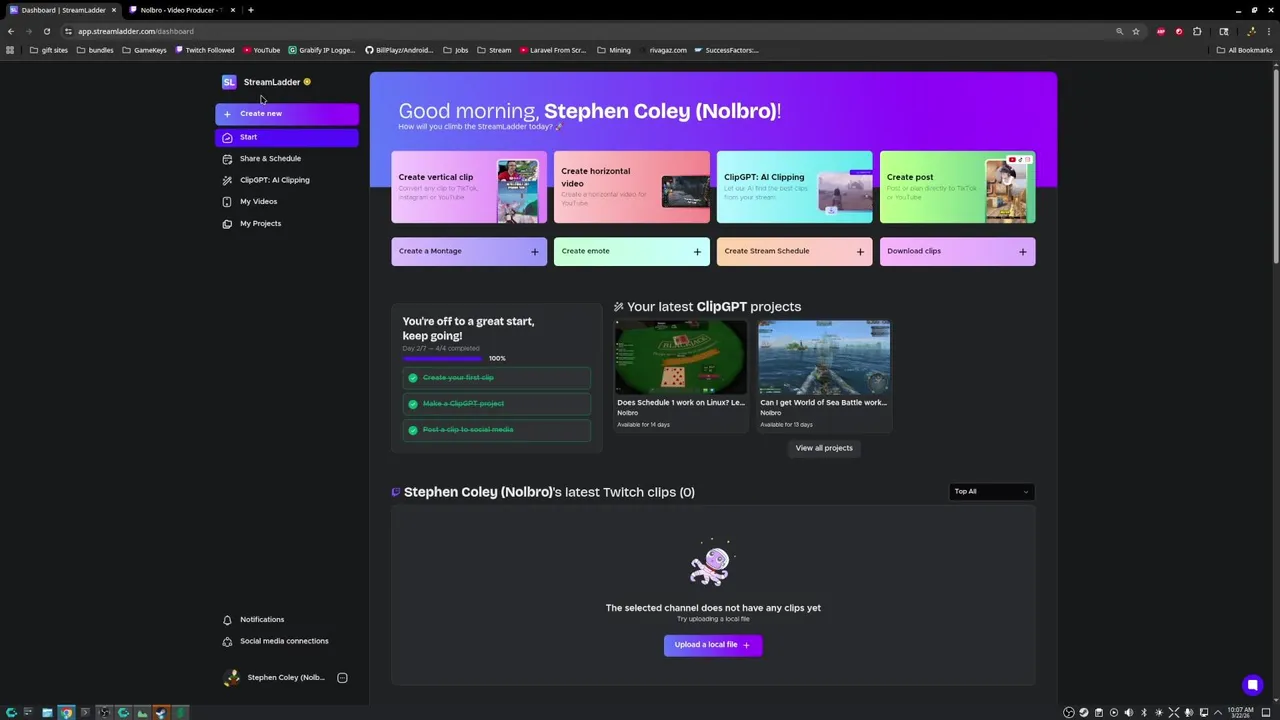This screenshot has height=720, width=1280.
Task: Switch to the Nolbro - Video Producer tab
Action: [x=180, y=10]
